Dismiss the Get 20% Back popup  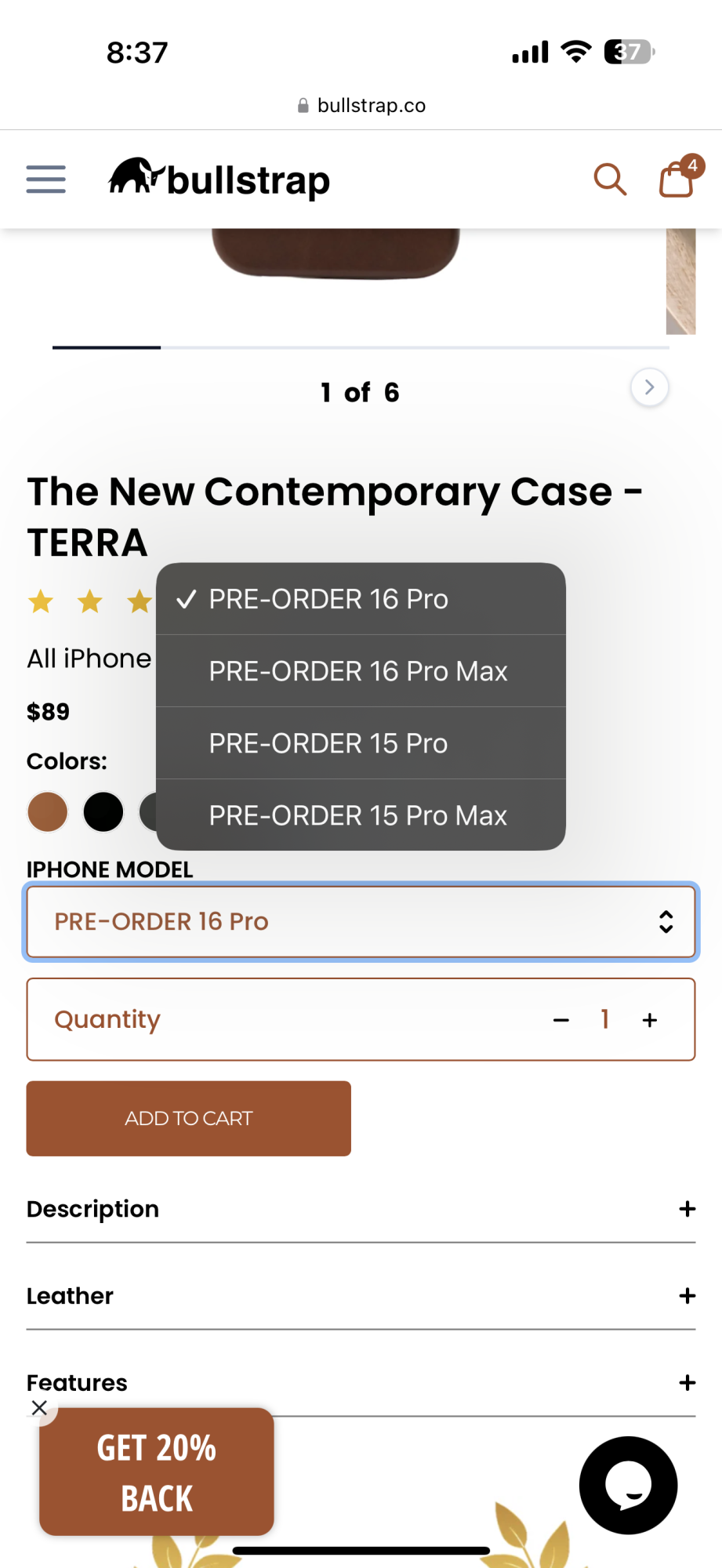[39, 1407]
